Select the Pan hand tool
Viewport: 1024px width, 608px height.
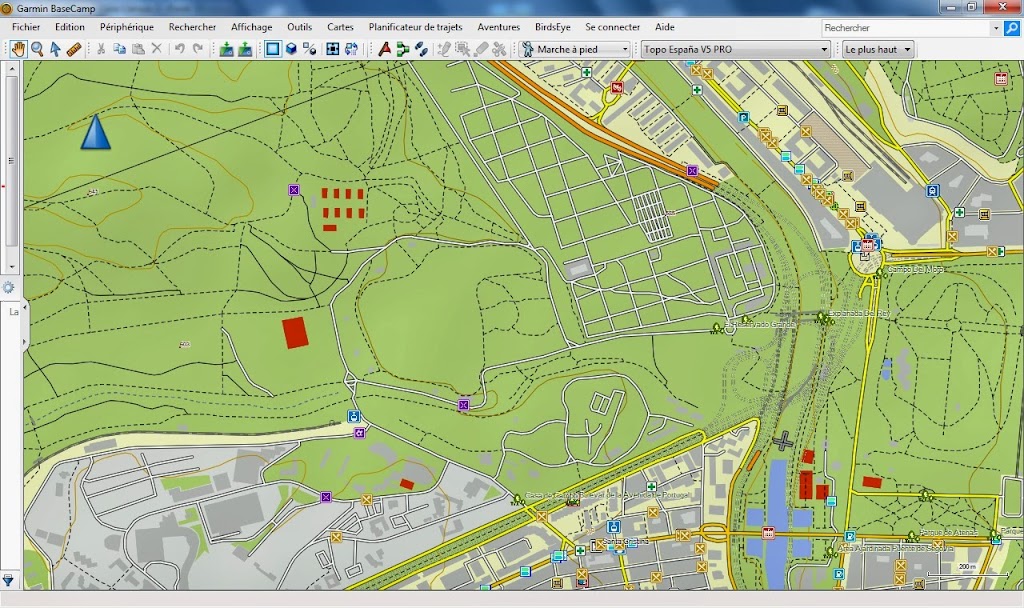tap(18, 49)
